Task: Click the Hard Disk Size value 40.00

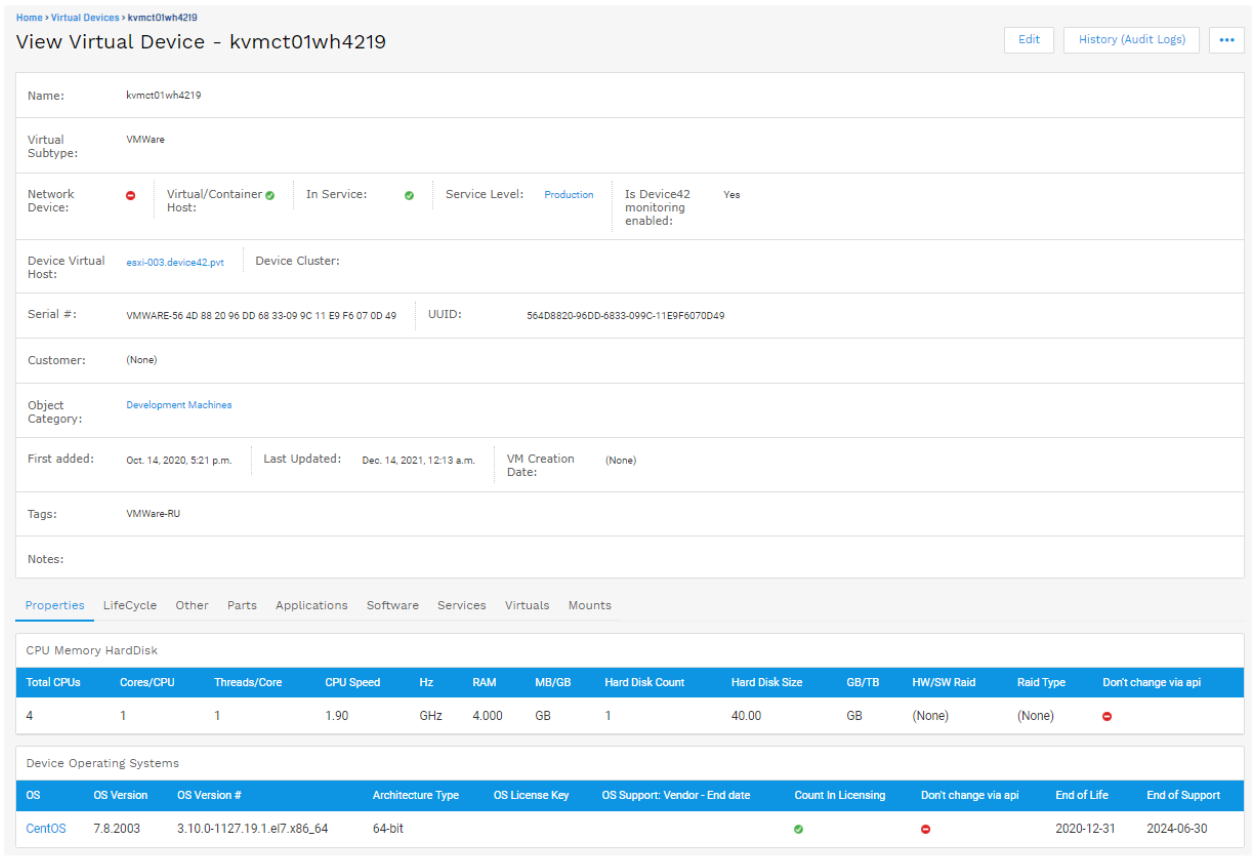Action: [x=746, y=716]
